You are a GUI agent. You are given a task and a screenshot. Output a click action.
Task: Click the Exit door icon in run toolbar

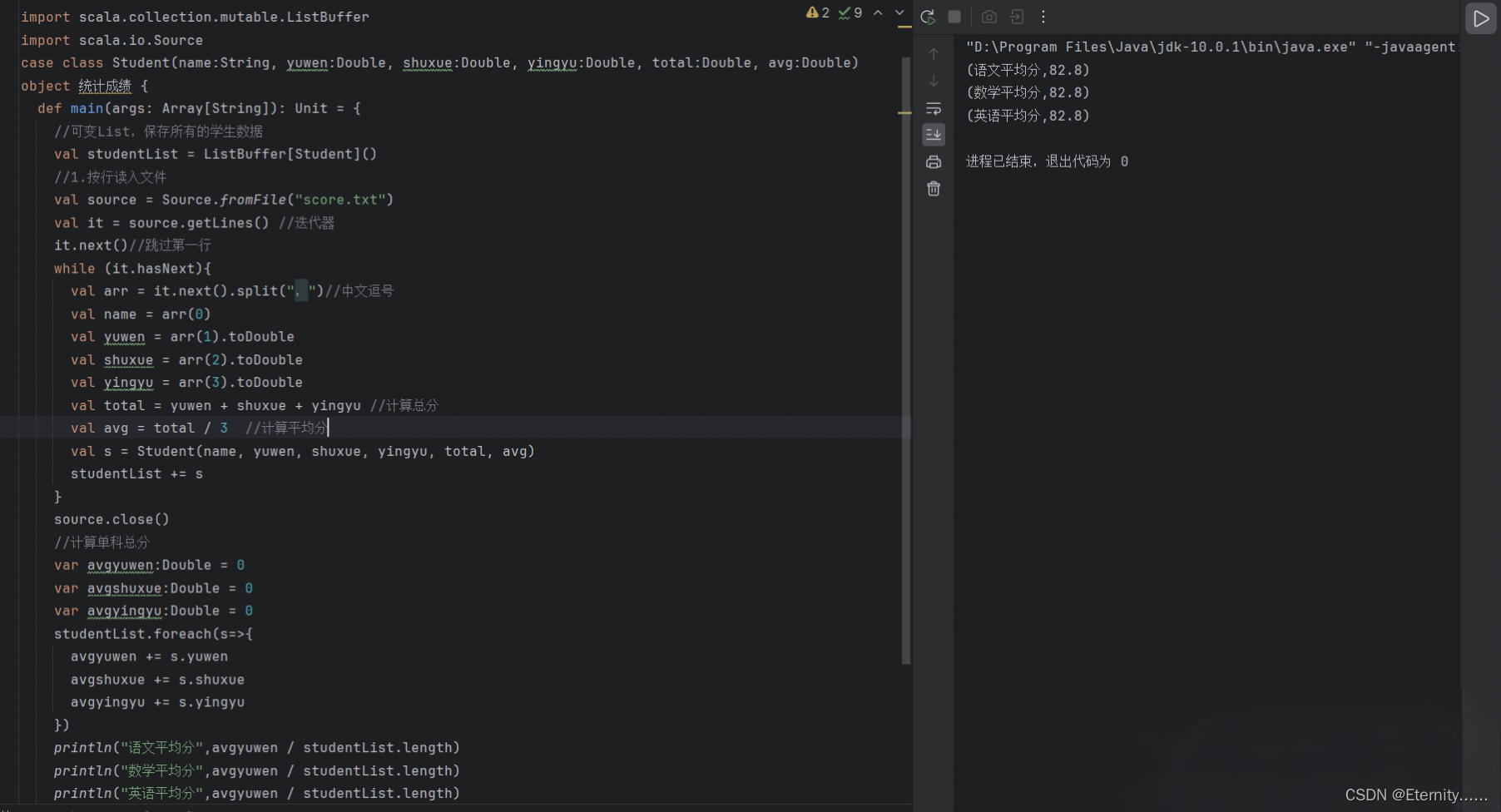coord(1017,17)
